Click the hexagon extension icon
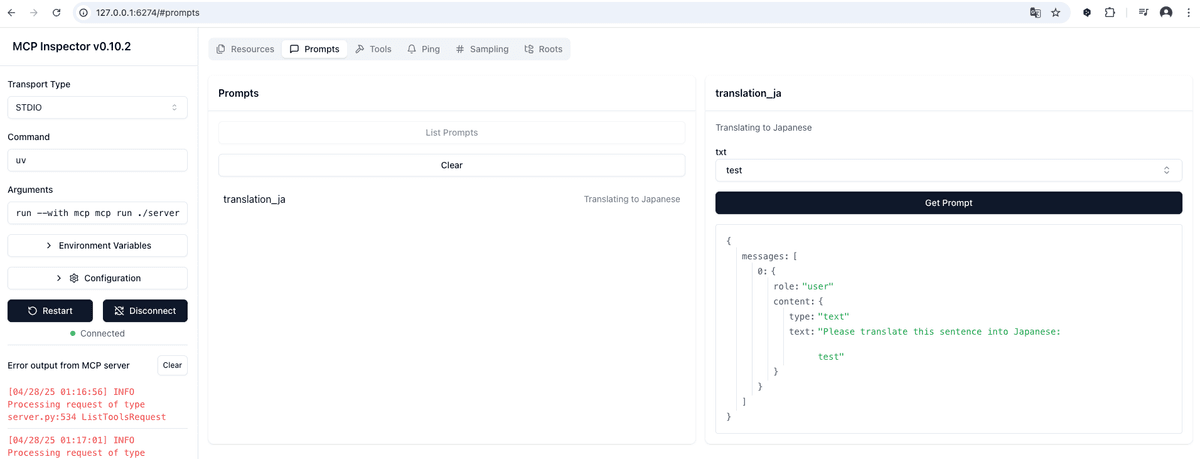1200x459 pixels. tap(1088, 13)
